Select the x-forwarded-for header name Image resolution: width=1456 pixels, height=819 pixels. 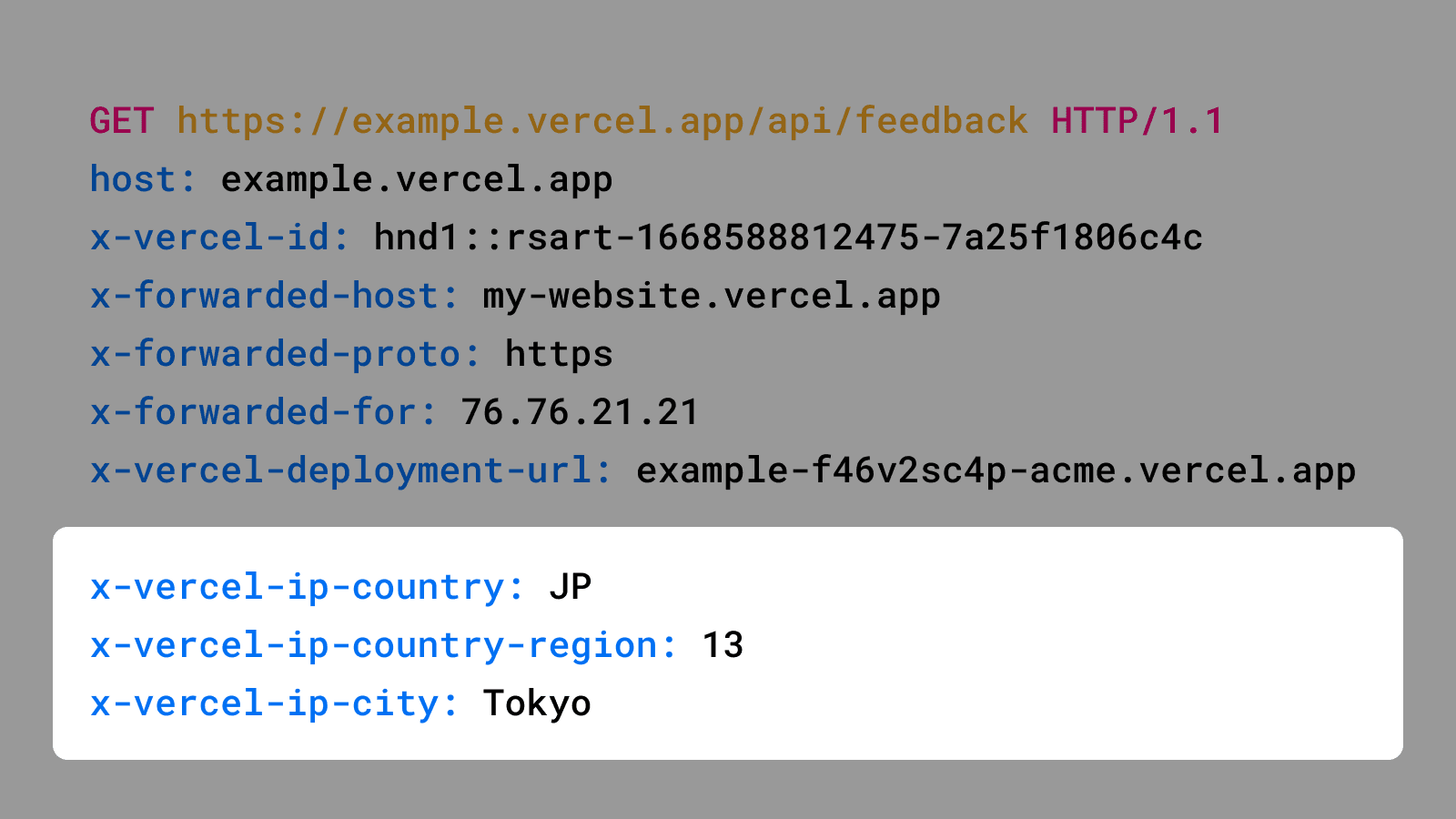(x=263, y=412)
